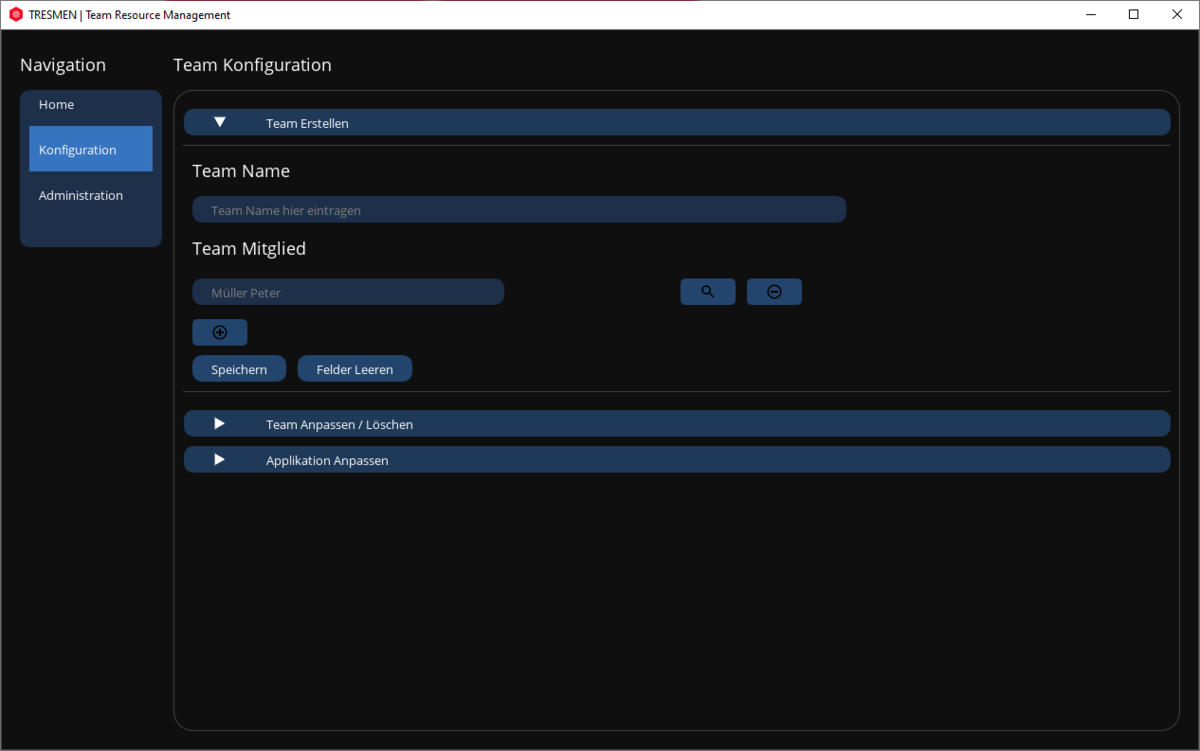Remove team member with the minus button

click(774, 292)
